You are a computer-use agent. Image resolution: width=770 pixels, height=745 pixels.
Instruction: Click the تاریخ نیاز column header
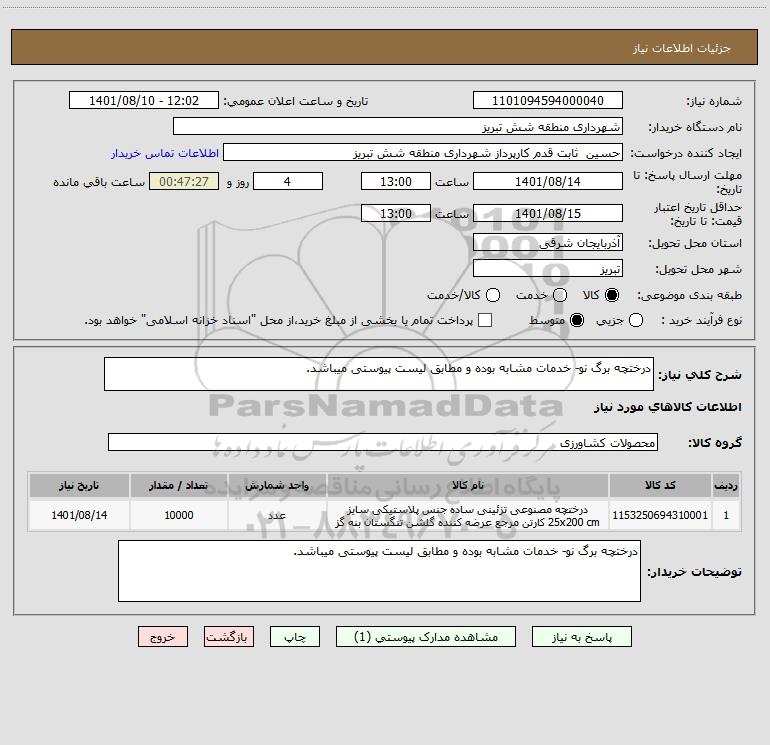pyautogui.click(x=79, y=486)
